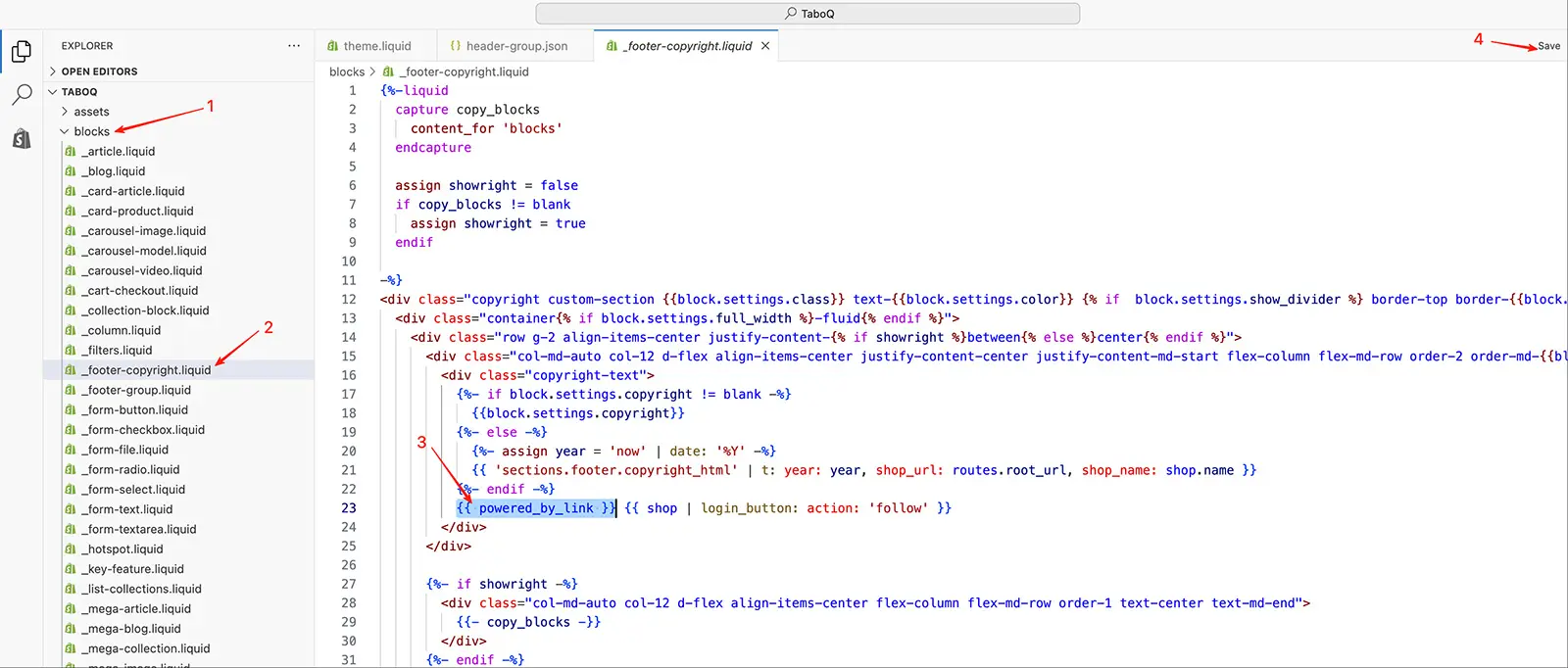The width and height of the screenshot is (1568, 668).
Task: Open _footer-group.liquid file
Action: click(136, 390)
